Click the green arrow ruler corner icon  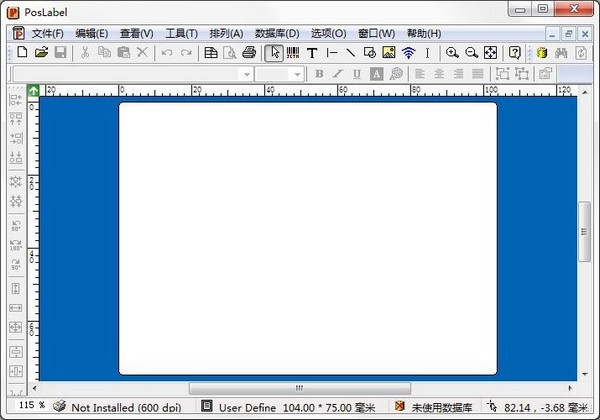[x=34, y=91]
